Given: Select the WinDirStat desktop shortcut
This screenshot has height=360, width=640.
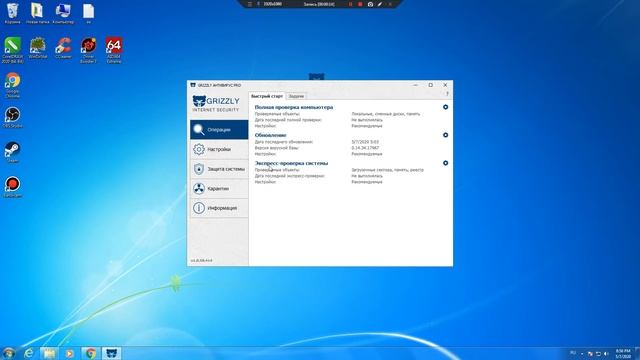Looking at the screenshot, I should [x=38, y=48].
